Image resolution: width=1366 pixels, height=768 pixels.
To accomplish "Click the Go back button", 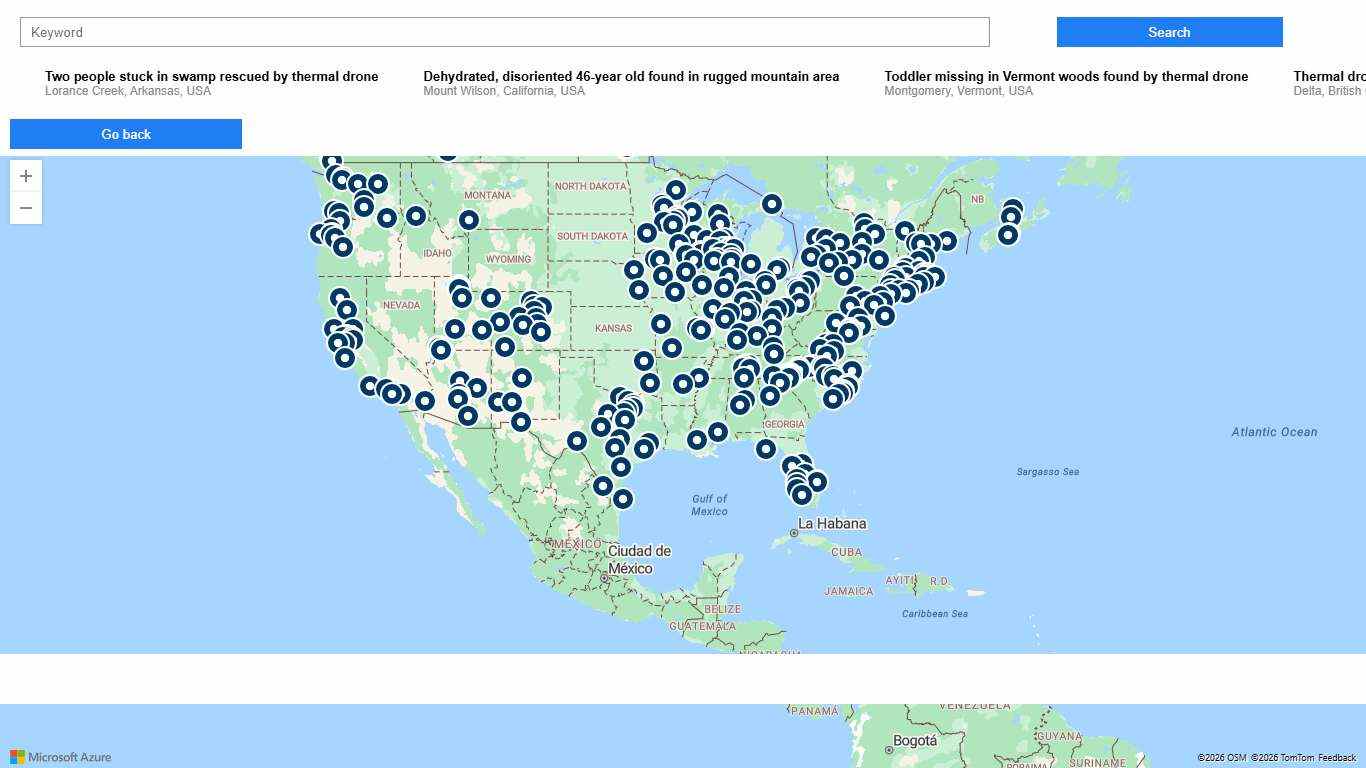I will click(126, 134).
